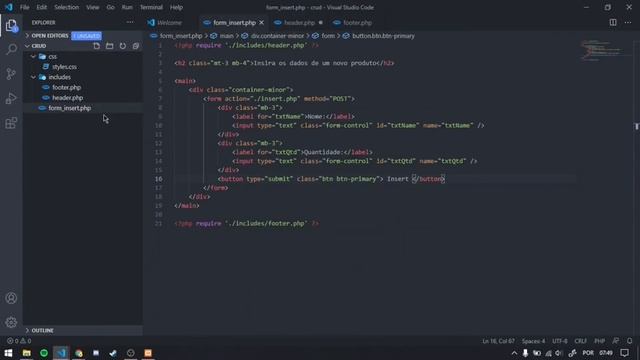640x360 pixels.
Task: Change file encoding UTF-8
Action: click(560, 341)
